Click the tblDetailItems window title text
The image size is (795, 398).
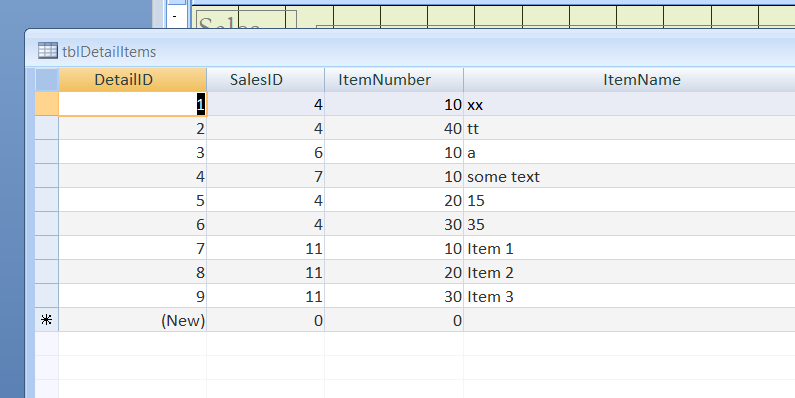click(x=109, y=51)
